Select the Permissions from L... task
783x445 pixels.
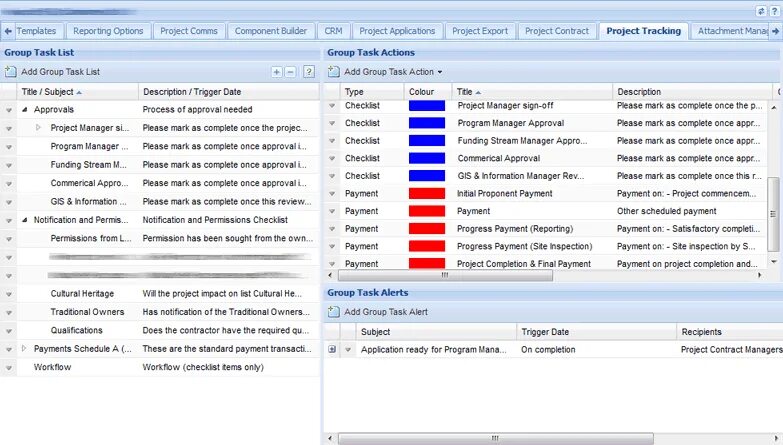(x=160, y=239)
